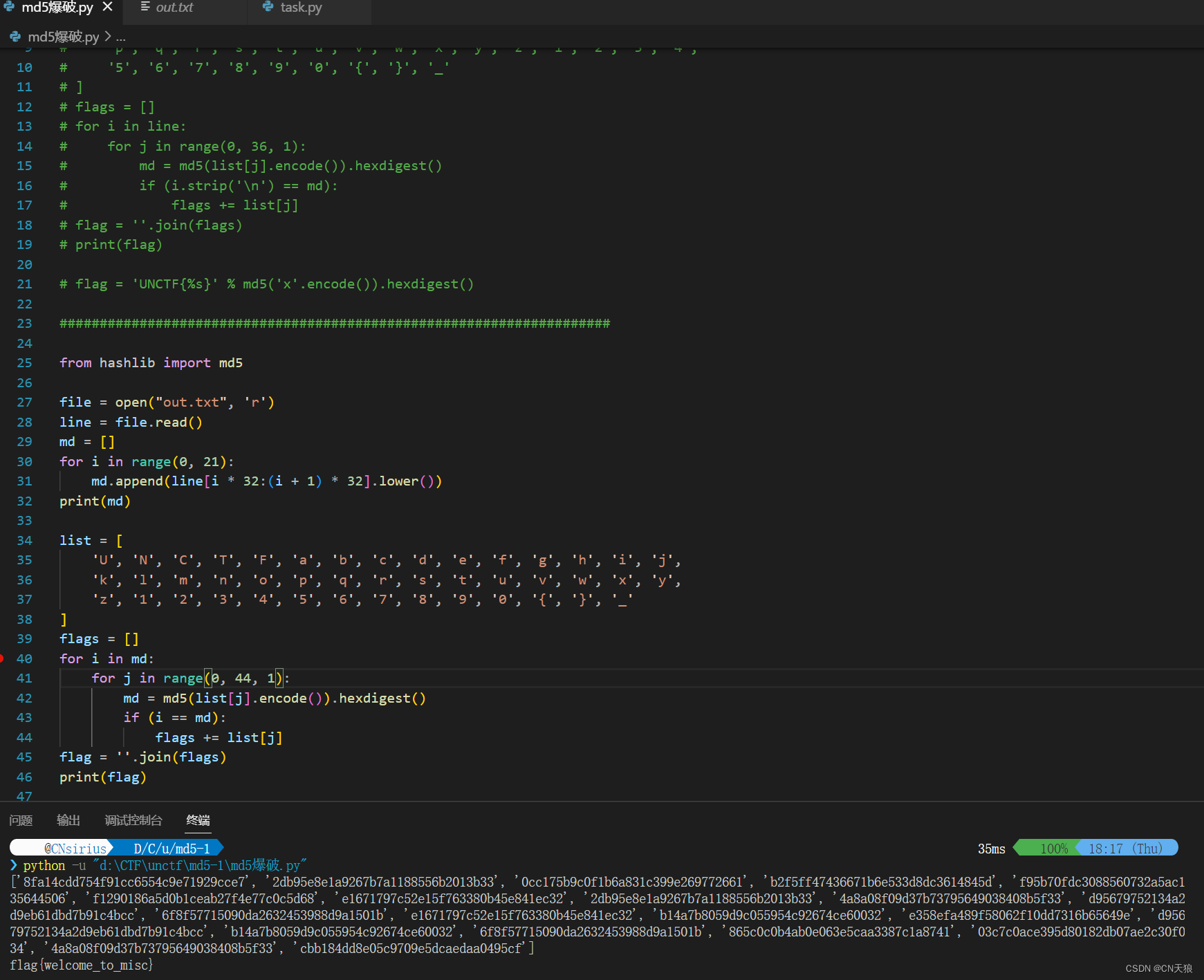Click the row of hash-mark separator comment
The image size is (1204, 980).
tap(335, 324)
